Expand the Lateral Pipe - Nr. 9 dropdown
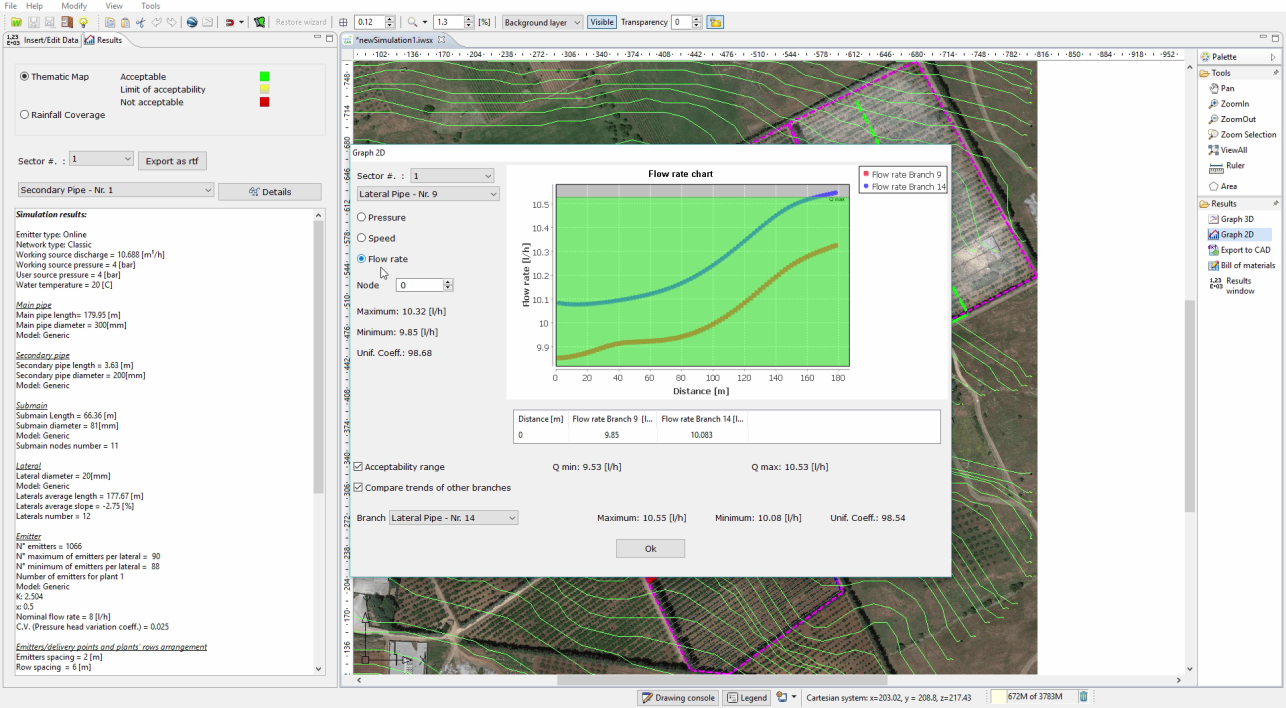Screen dimensions: 1286x708 pyautogui.click(x=427, y=194)
